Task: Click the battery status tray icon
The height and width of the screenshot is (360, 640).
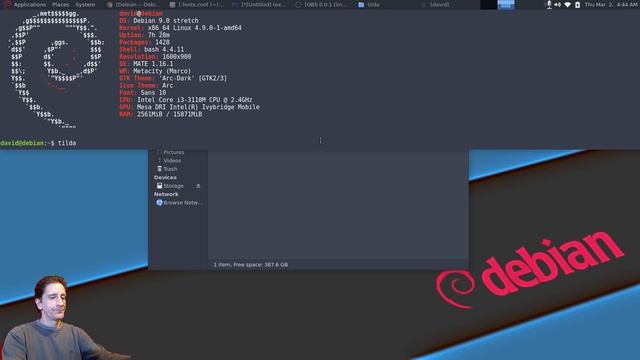Action: pos(577,5)
